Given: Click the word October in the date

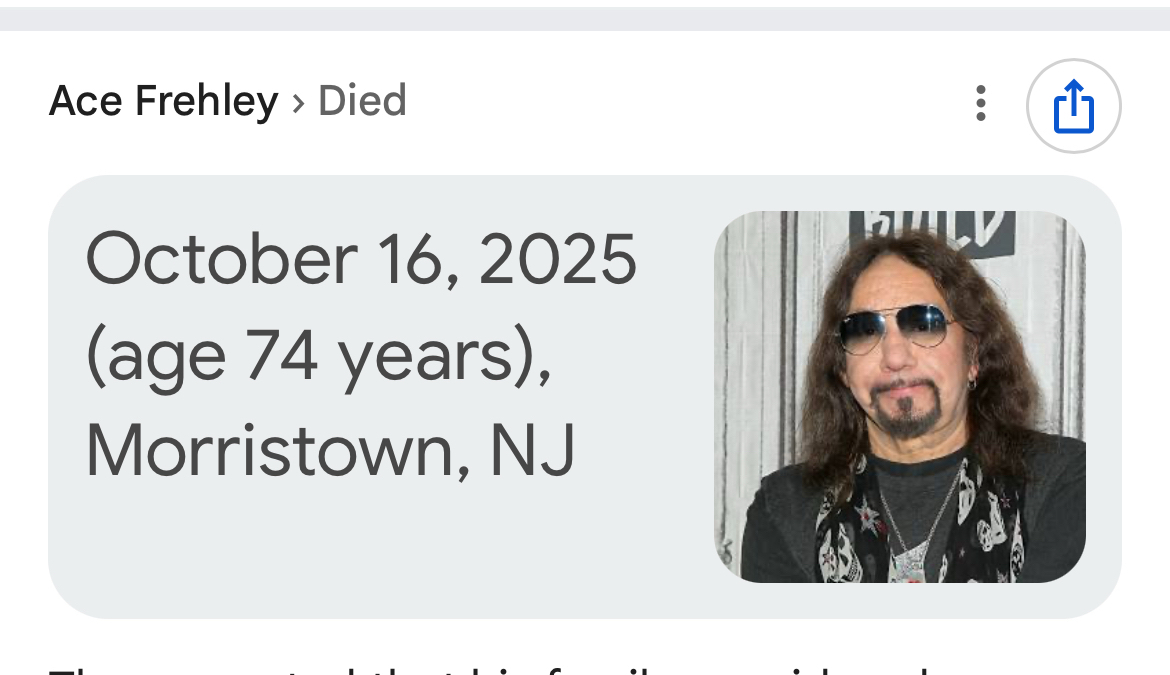Looking at the screenshot, I should tap(221, 259).
